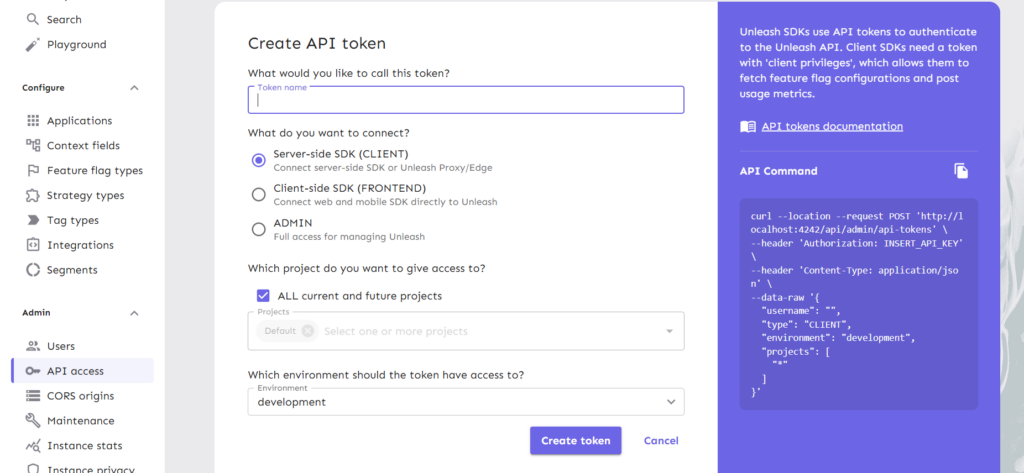Image resolution: width=1024 pixels, height=473 pixels.
Task: Click the Segments icon in the sidebar
Action: tap(33, 270)
